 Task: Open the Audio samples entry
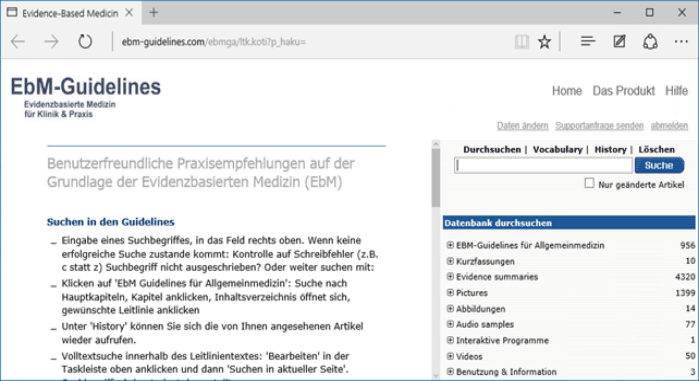click(x=485, y=324)
